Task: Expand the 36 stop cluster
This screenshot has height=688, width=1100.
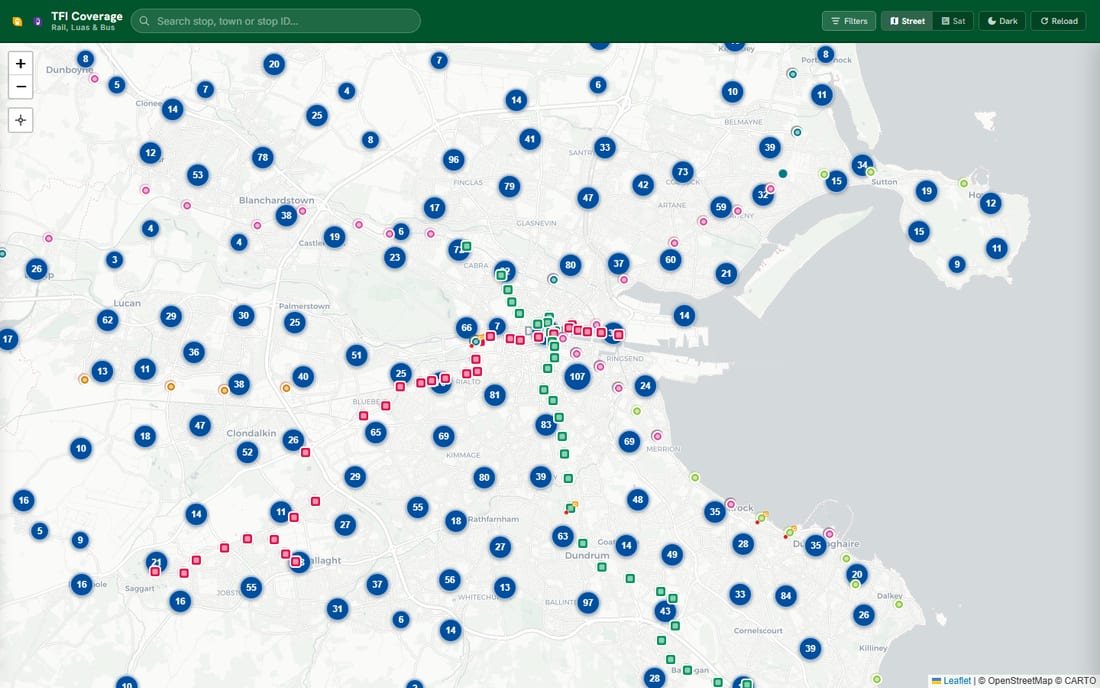Action: (x=194, y=352)
